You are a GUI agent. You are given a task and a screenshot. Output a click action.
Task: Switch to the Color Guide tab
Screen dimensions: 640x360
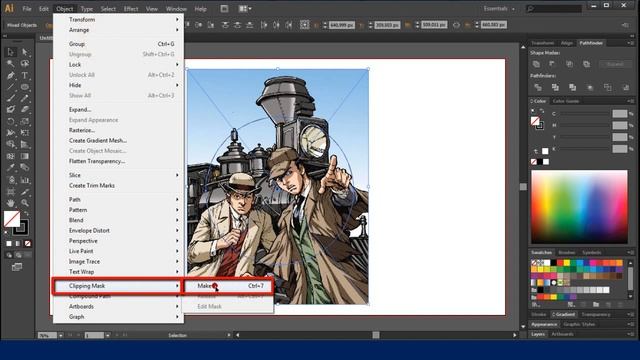pos(566,101)
